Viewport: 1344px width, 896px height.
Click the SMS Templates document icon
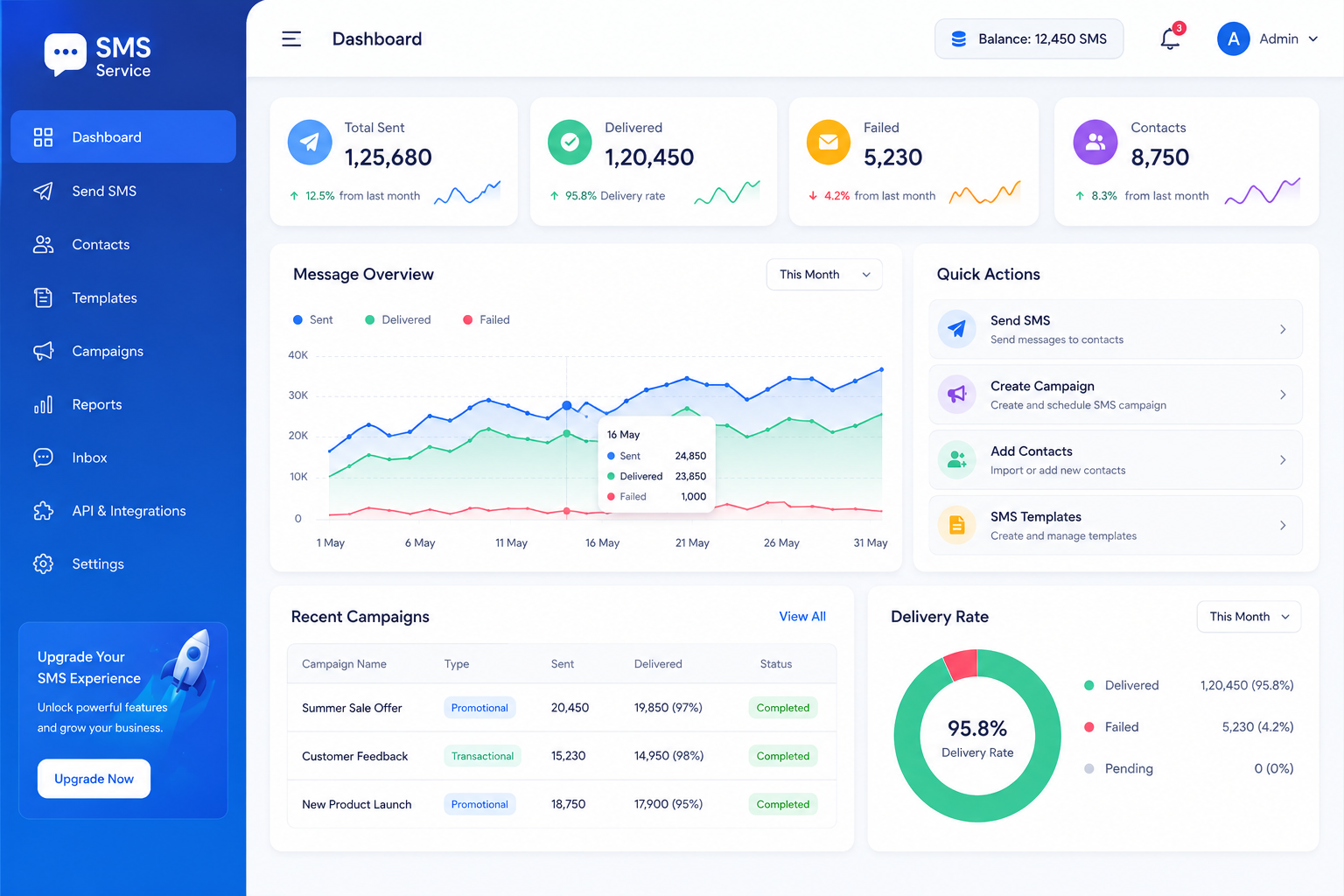coord(957,525)
